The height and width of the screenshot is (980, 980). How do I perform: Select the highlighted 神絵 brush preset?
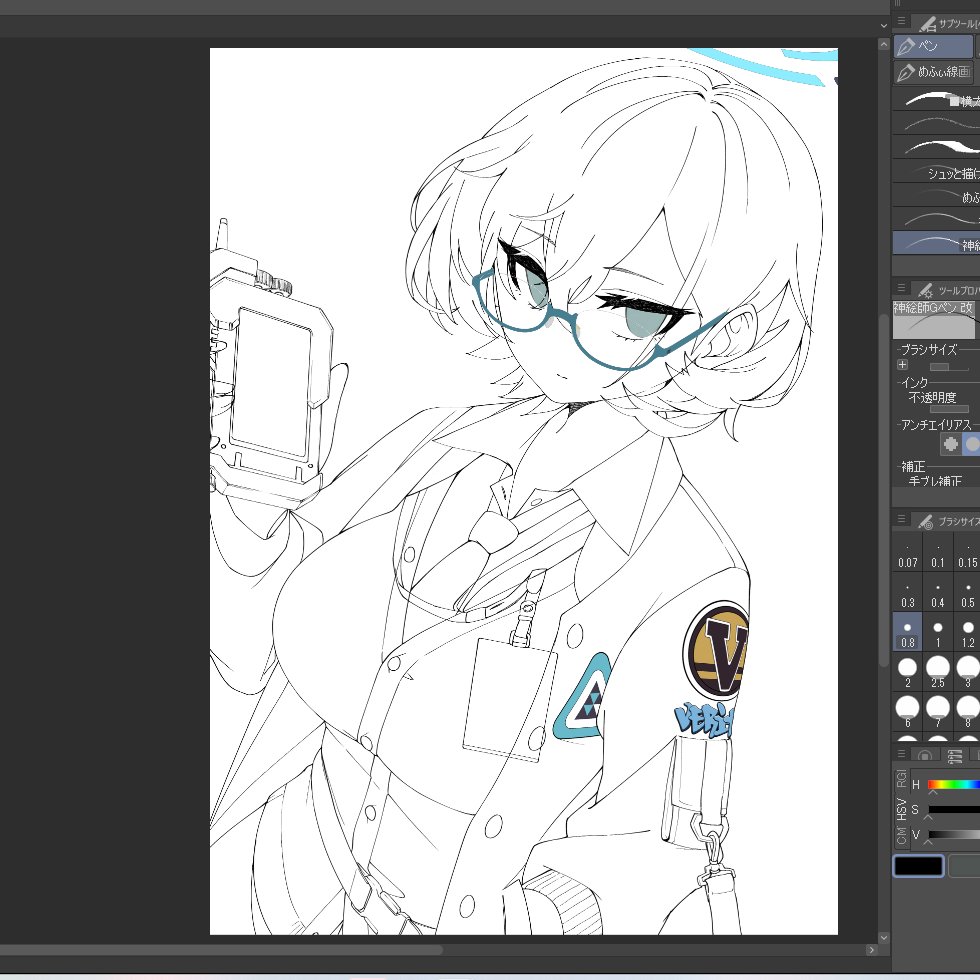click(x=936, y=243)
